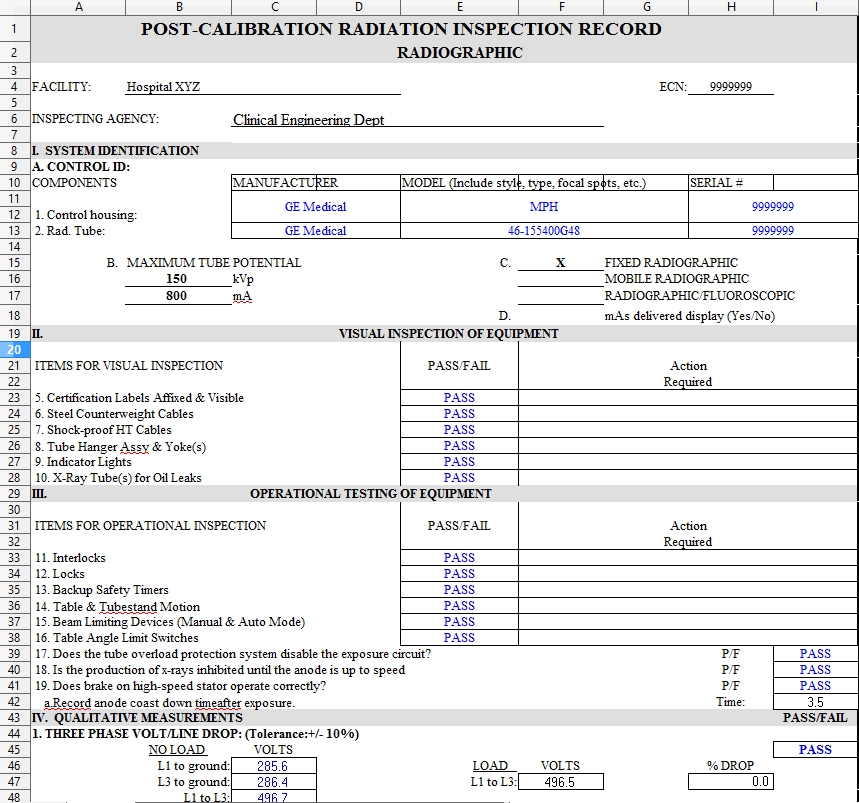Click the PASS cell for Interlocks
Image resolution: width=859 pixels, height=803 pixels.
tap(458, 557)
